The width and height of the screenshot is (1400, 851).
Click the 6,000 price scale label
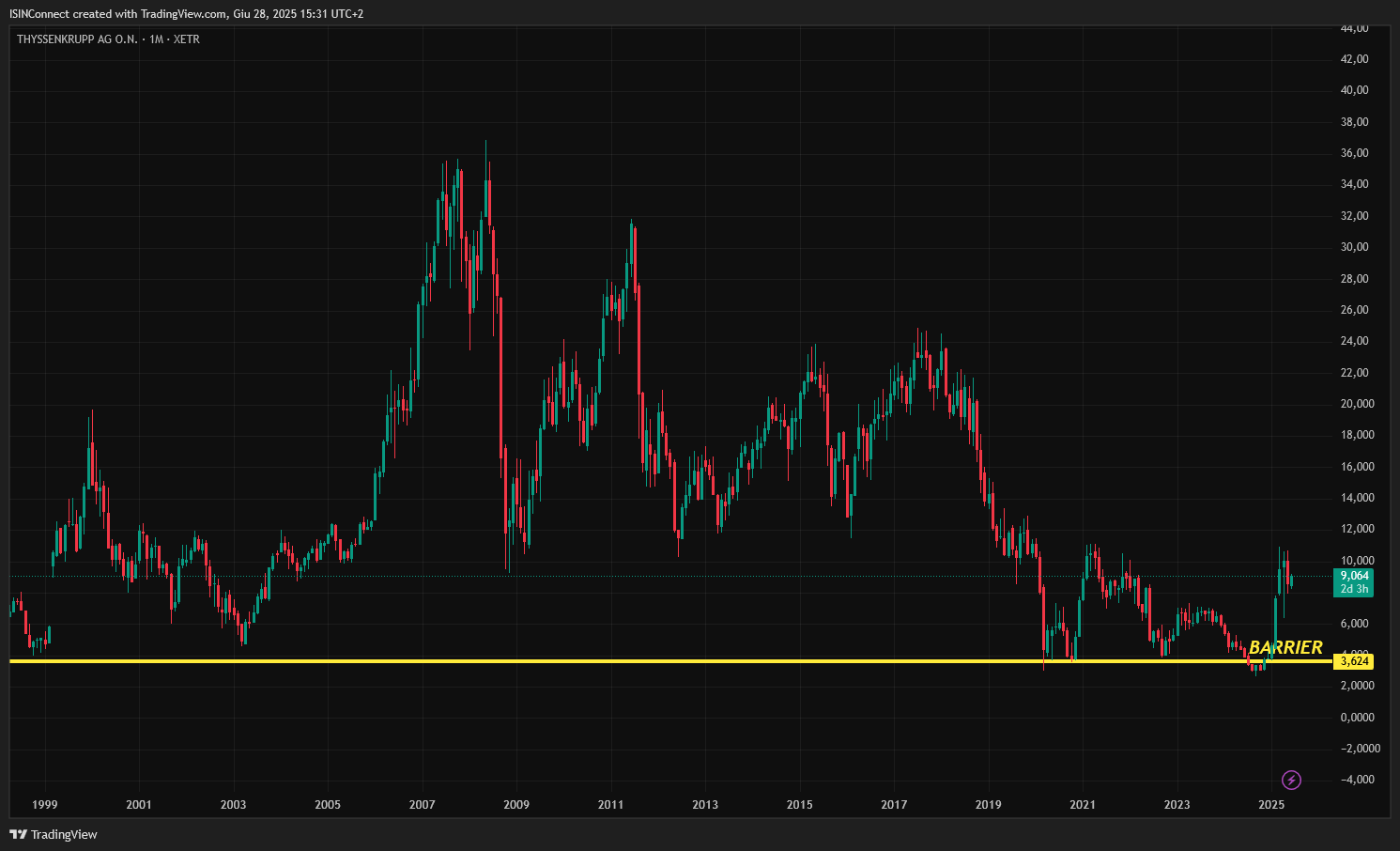[1355, 624]
